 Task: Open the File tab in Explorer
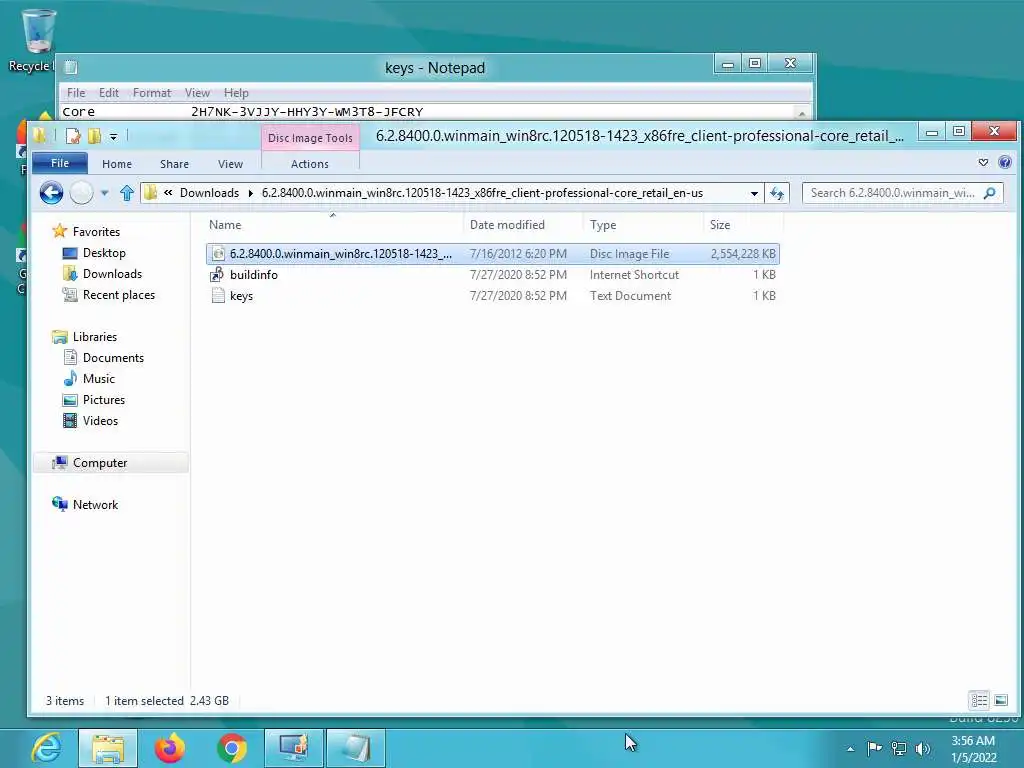point(59,163)
